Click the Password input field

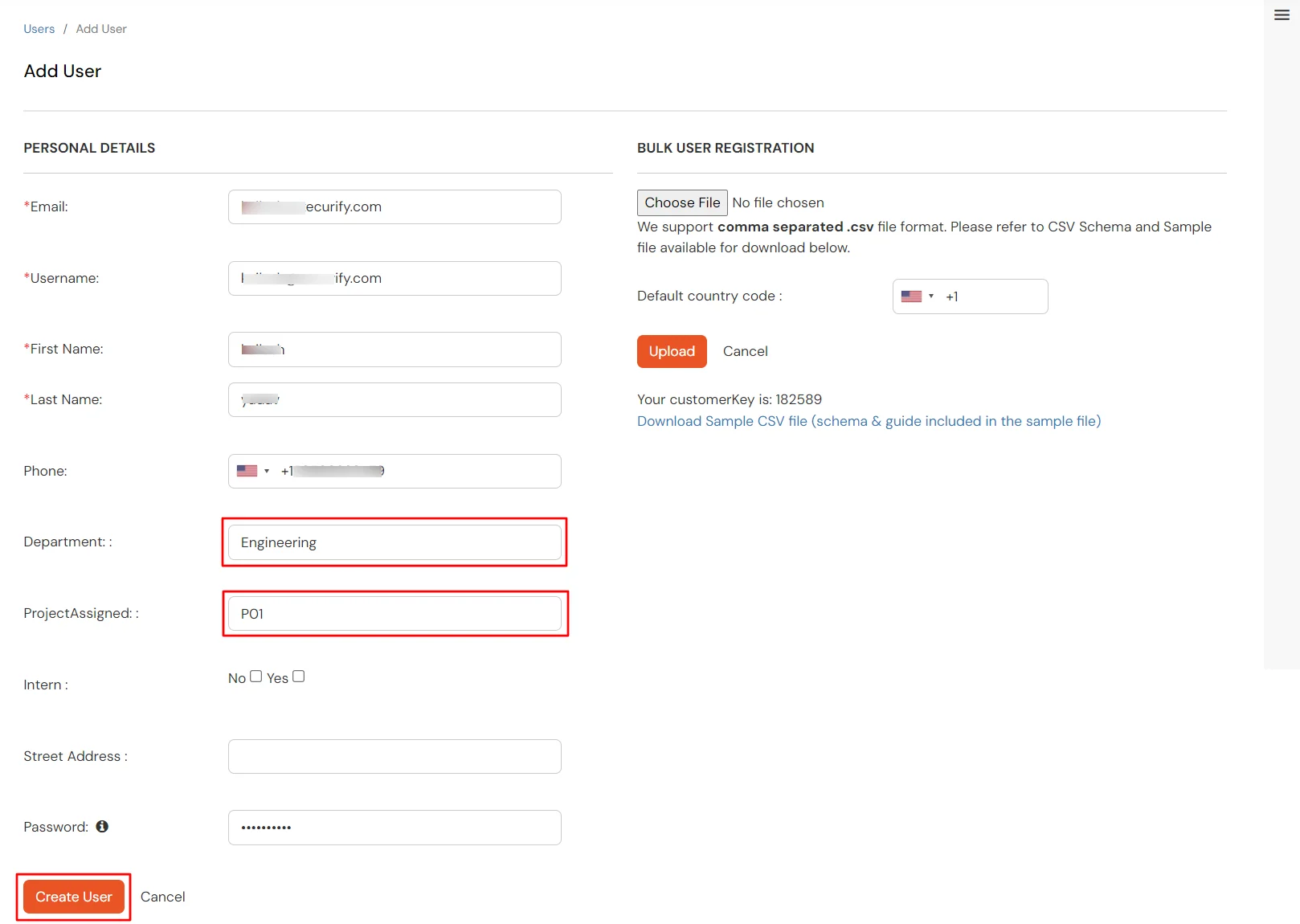tap(394, 827)
